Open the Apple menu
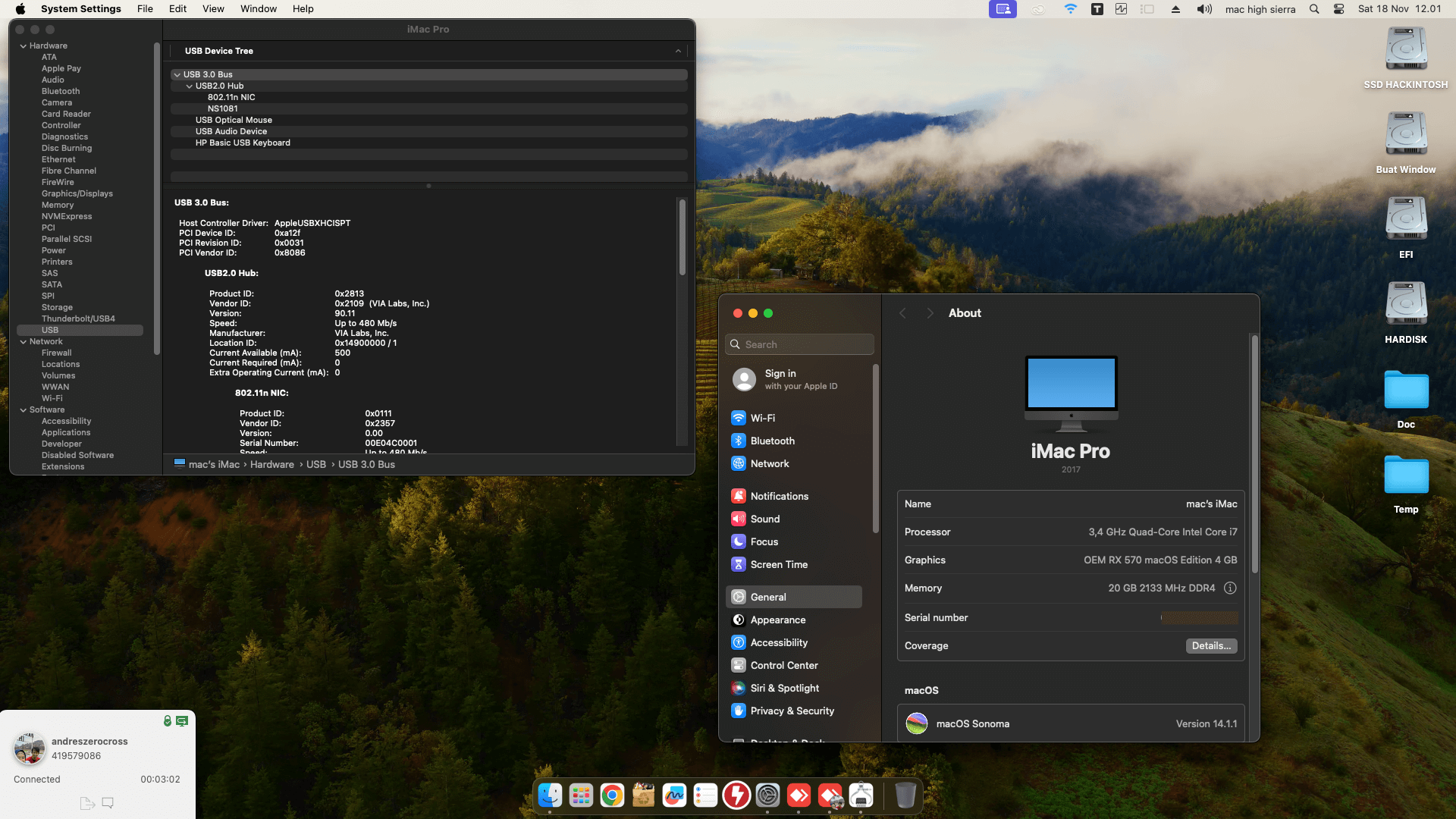Screen dimensions: 1456x819 coord(20,9)
